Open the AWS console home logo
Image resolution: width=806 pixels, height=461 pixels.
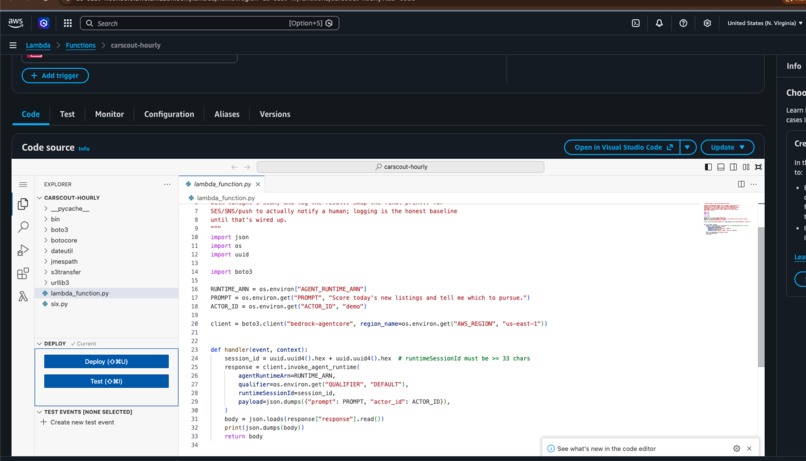[x=15, y=23]
